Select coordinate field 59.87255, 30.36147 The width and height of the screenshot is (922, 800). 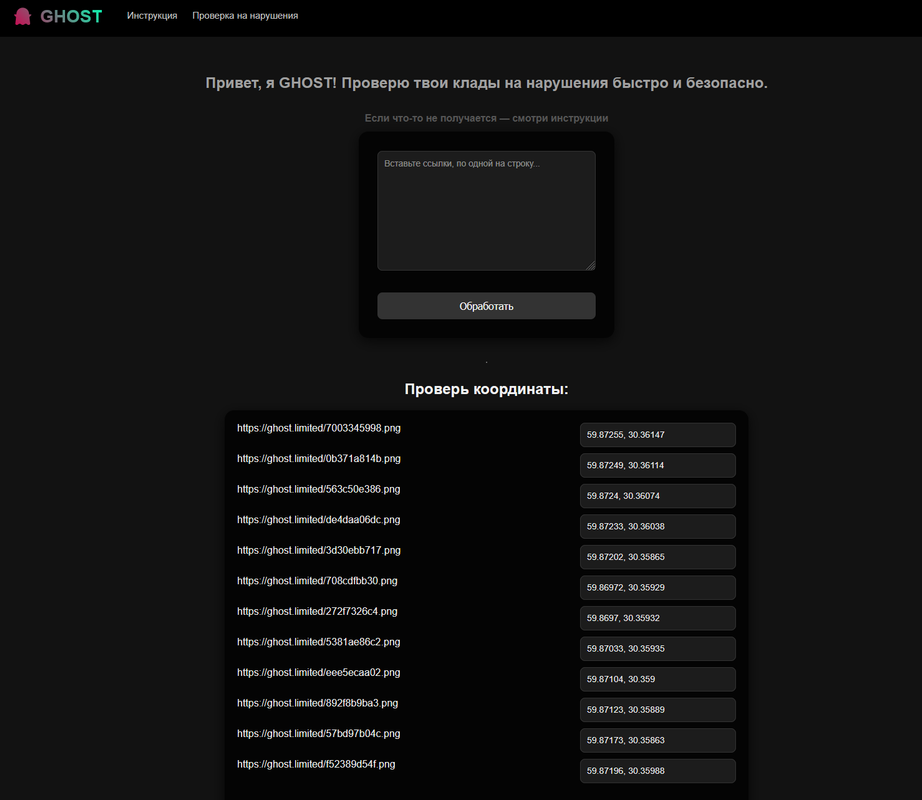click(x=657, y=435)
